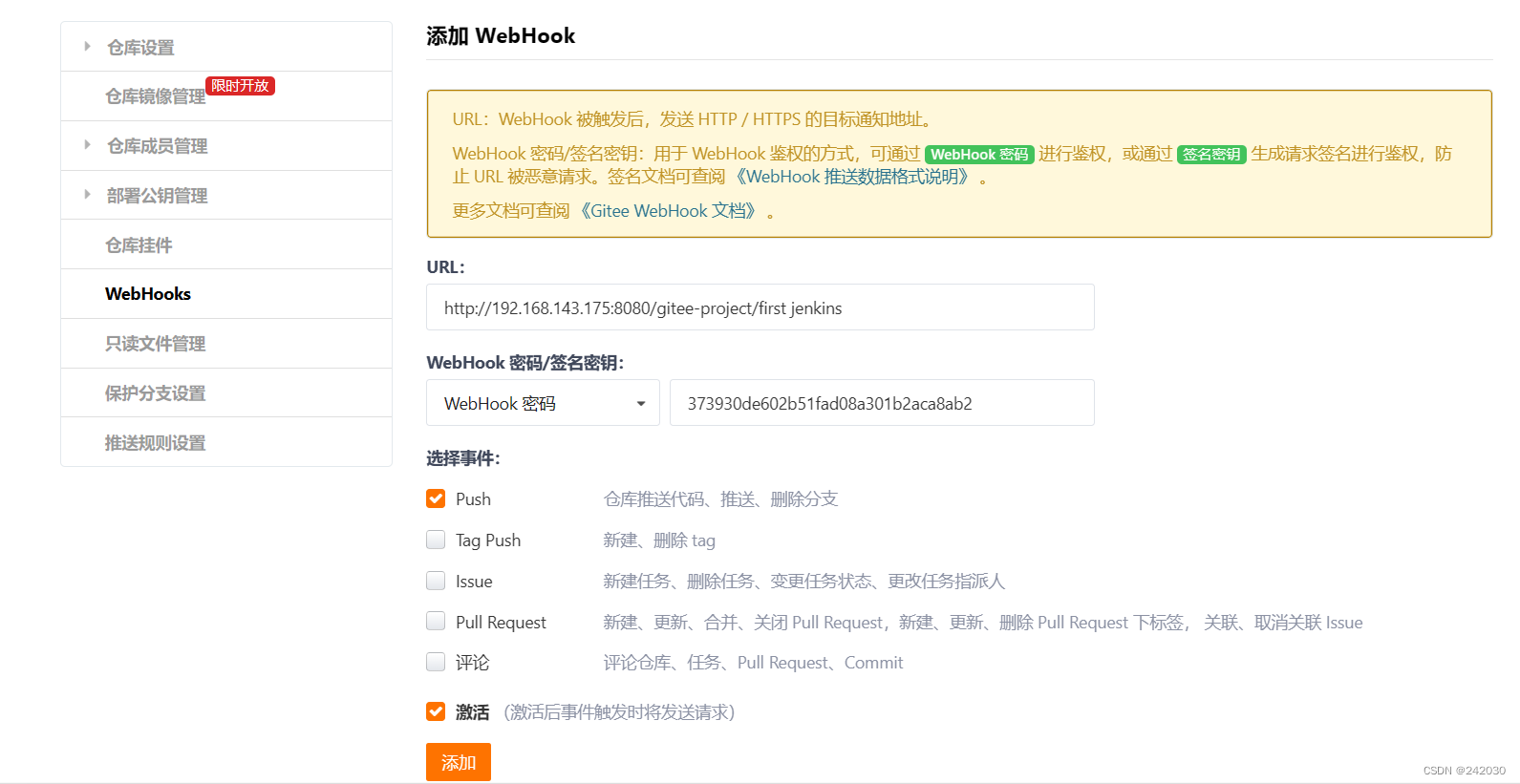1520x784 pixels.
Task: Open 推送规则设置 in the sidebar
Action: coord(155,443)
